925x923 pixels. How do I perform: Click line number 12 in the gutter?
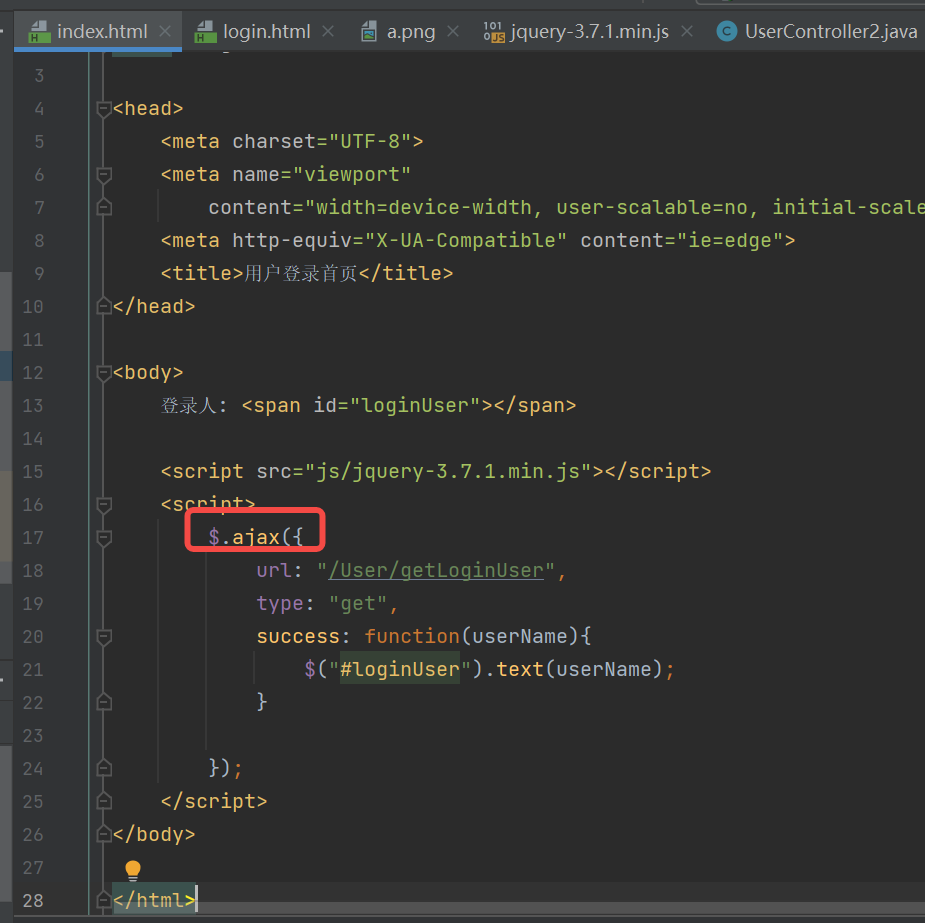pos(32,373)
